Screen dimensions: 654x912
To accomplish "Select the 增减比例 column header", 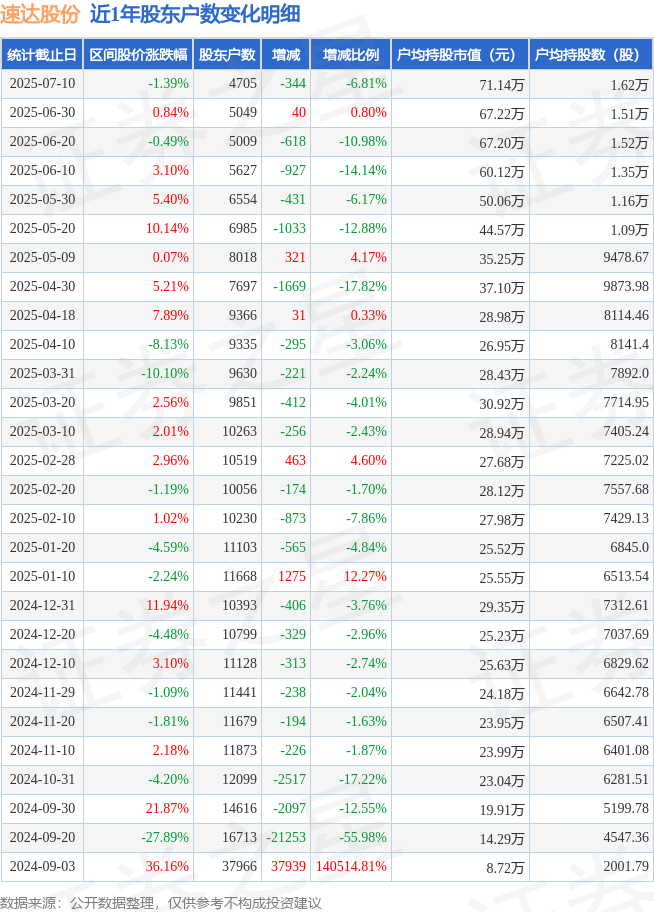I will click(351, 55).
